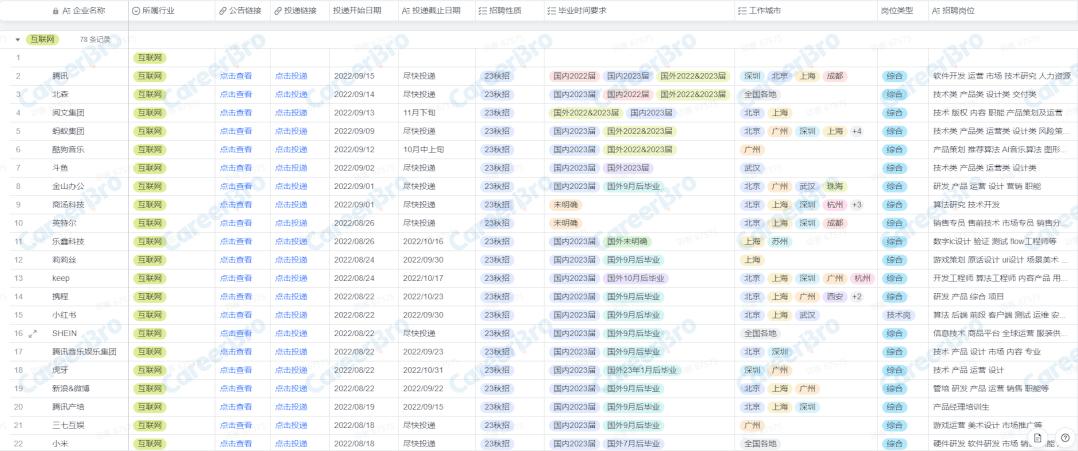Viewport: 1078px width, 451px height.
Task: Click the deadline 11月下旬 cell
Action: [419, 113]
